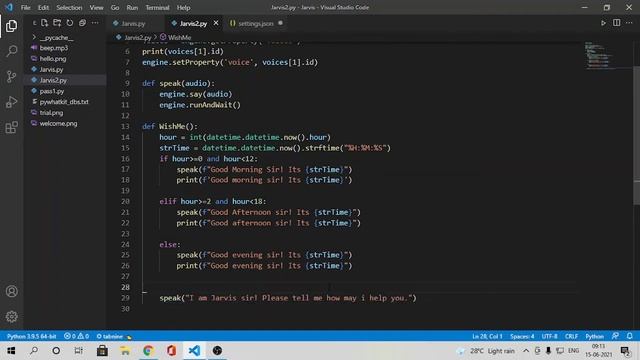
Task: Open explorer more actions ellipsis
Action: point(95,23)
